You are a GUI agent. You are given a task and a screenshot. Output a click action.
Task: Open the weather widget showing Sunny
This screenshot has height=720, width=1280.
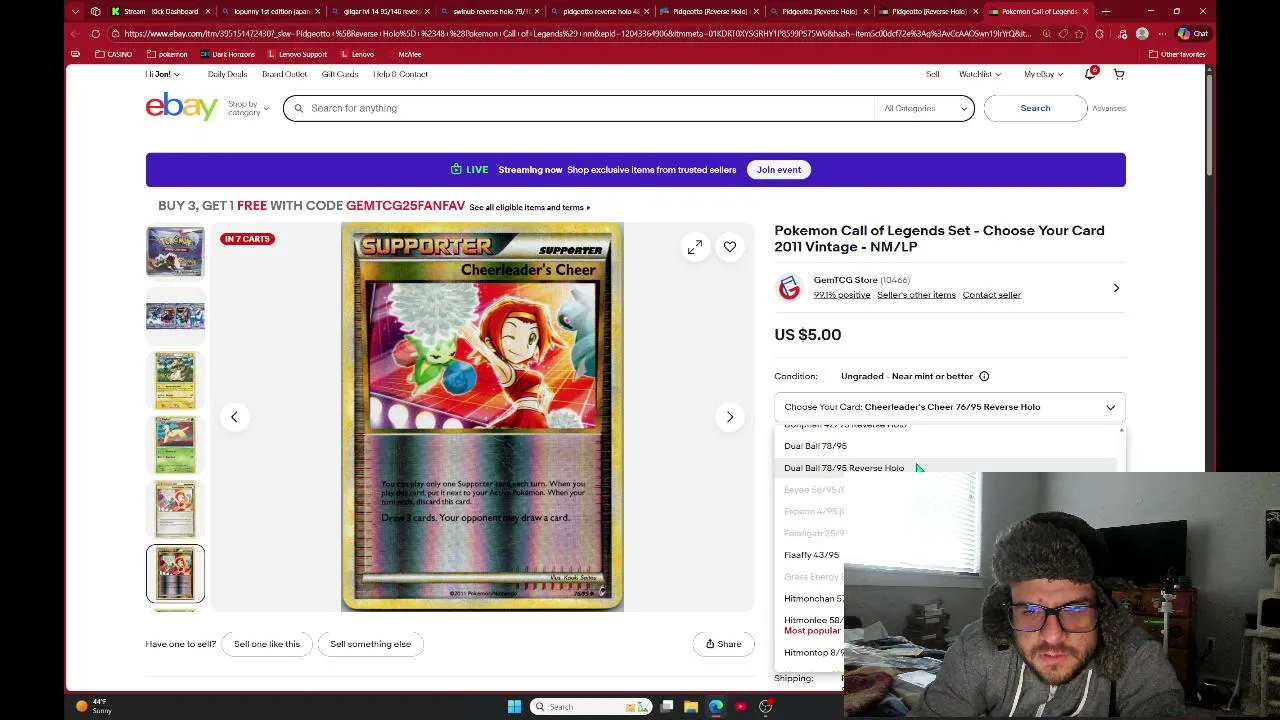[x=93, y=707]
